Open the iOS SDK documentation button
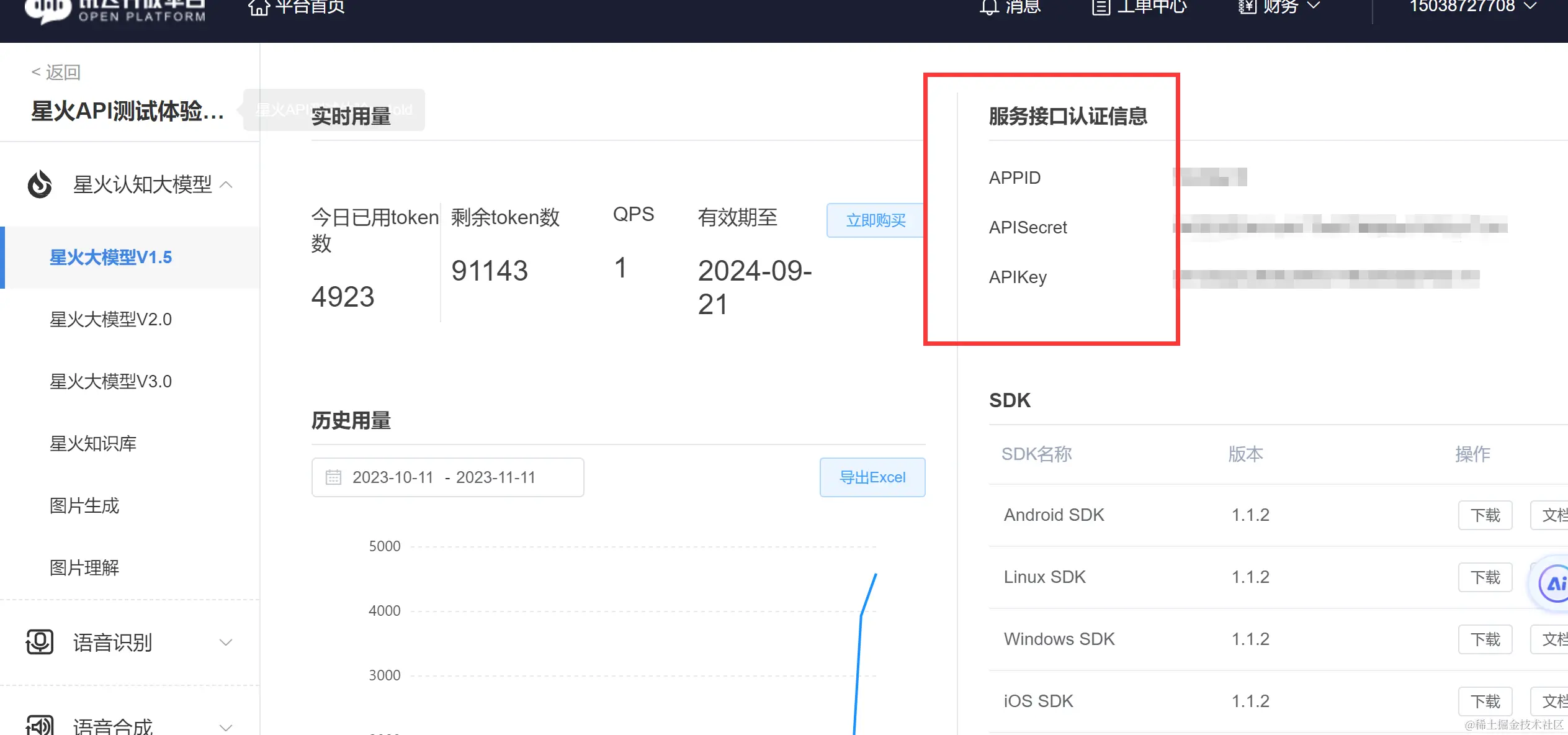1568x735 pixels. (x=1550, y=701)
